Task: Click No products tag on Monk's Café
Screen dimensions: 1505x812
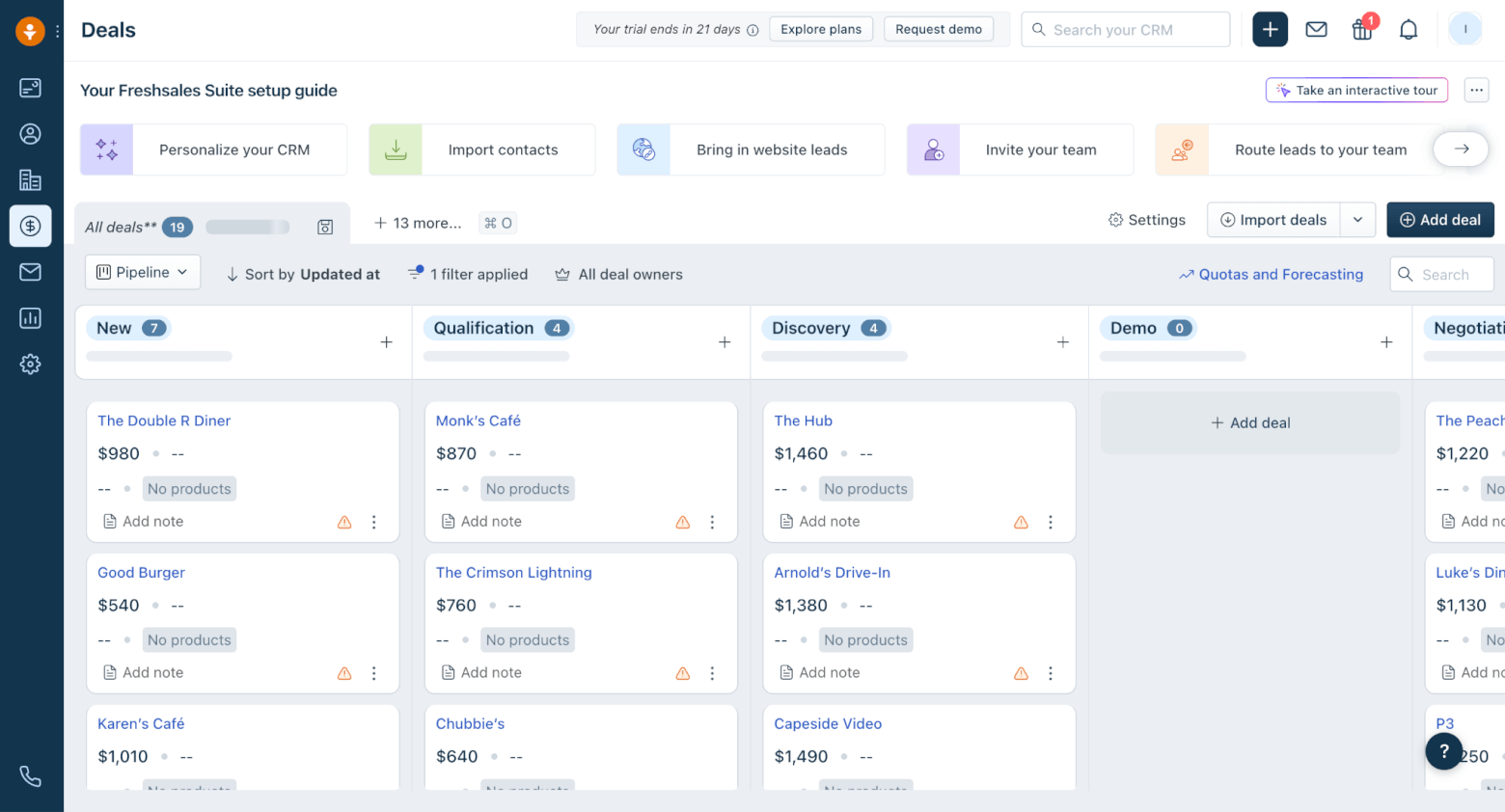Action: point(528,489)
